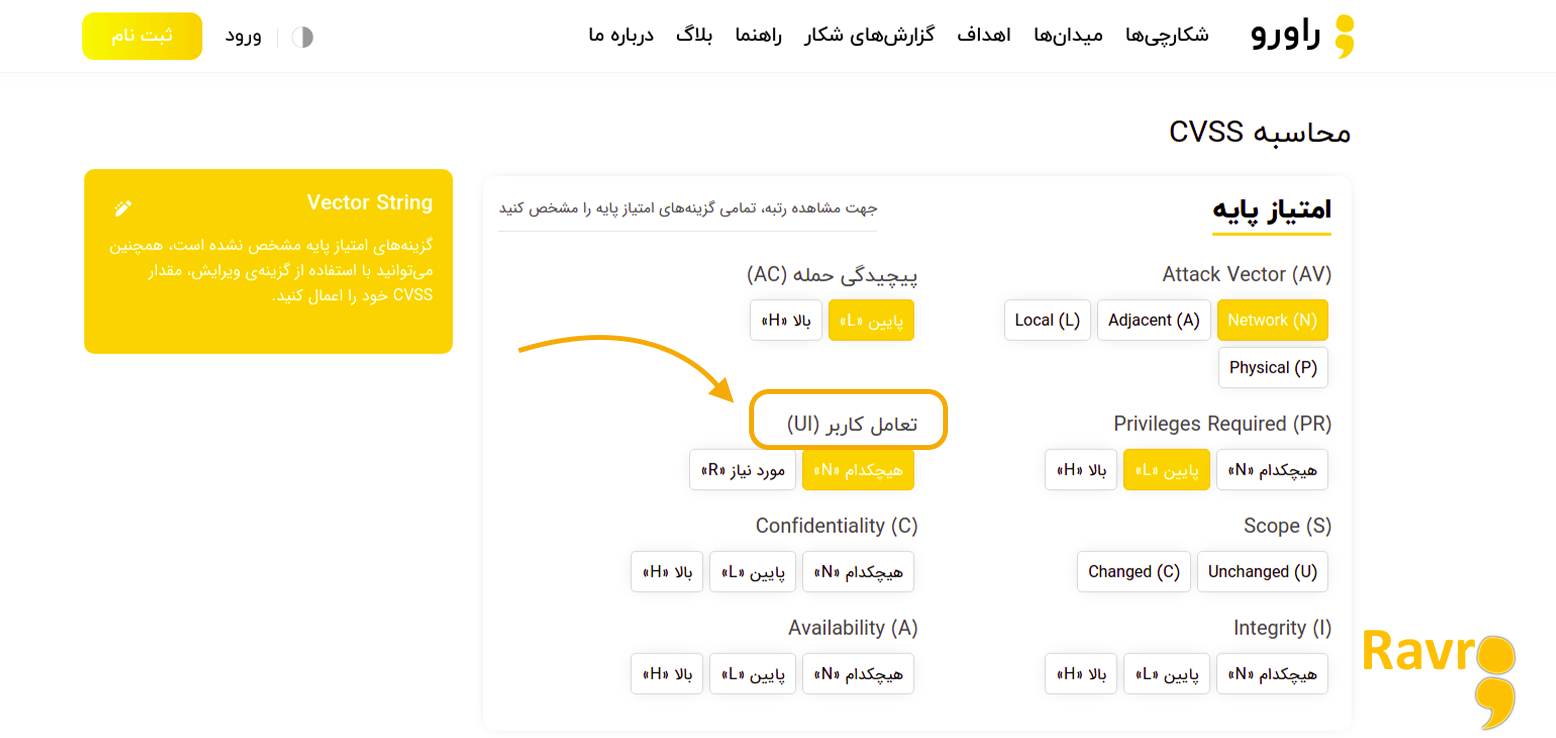This screenshot has height=738, width=1556.
Task: Toggle the dark mode half-circle icon
Action: (302, 37)
